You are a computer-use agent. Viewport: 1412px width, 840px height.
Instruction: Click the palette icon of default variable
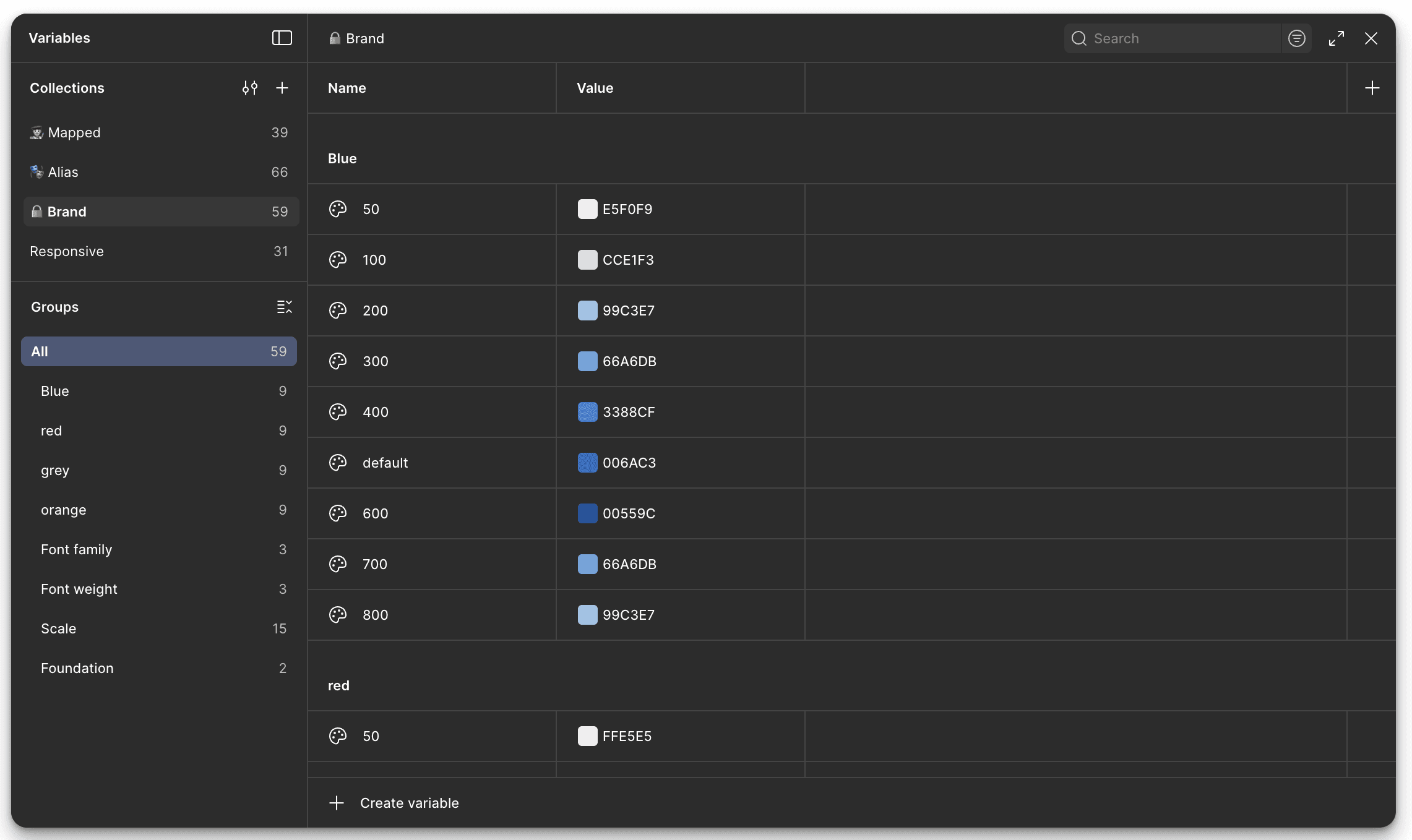coord(338,463)
